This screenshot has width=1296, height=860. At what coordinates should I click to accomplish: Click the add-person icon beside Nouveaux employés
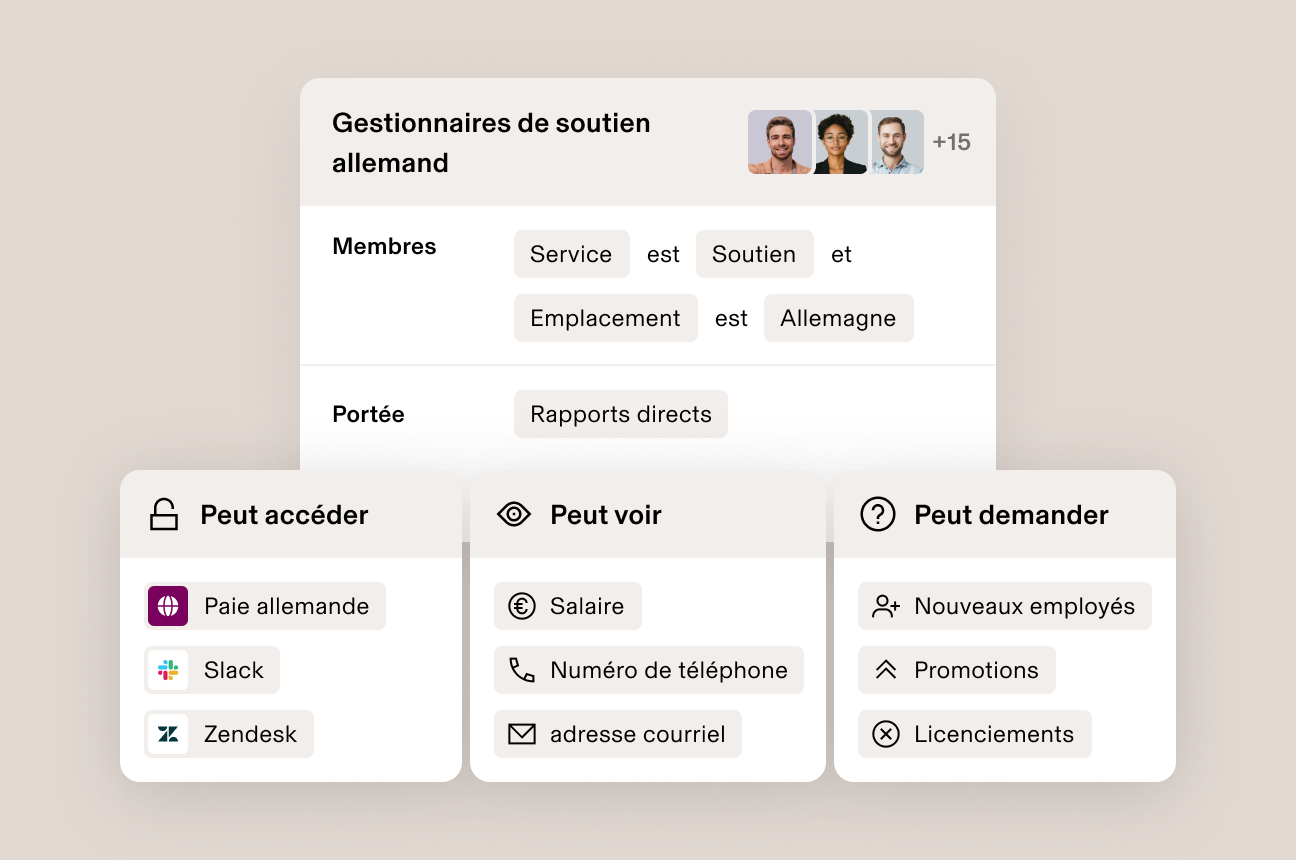(x=884, y=606)
